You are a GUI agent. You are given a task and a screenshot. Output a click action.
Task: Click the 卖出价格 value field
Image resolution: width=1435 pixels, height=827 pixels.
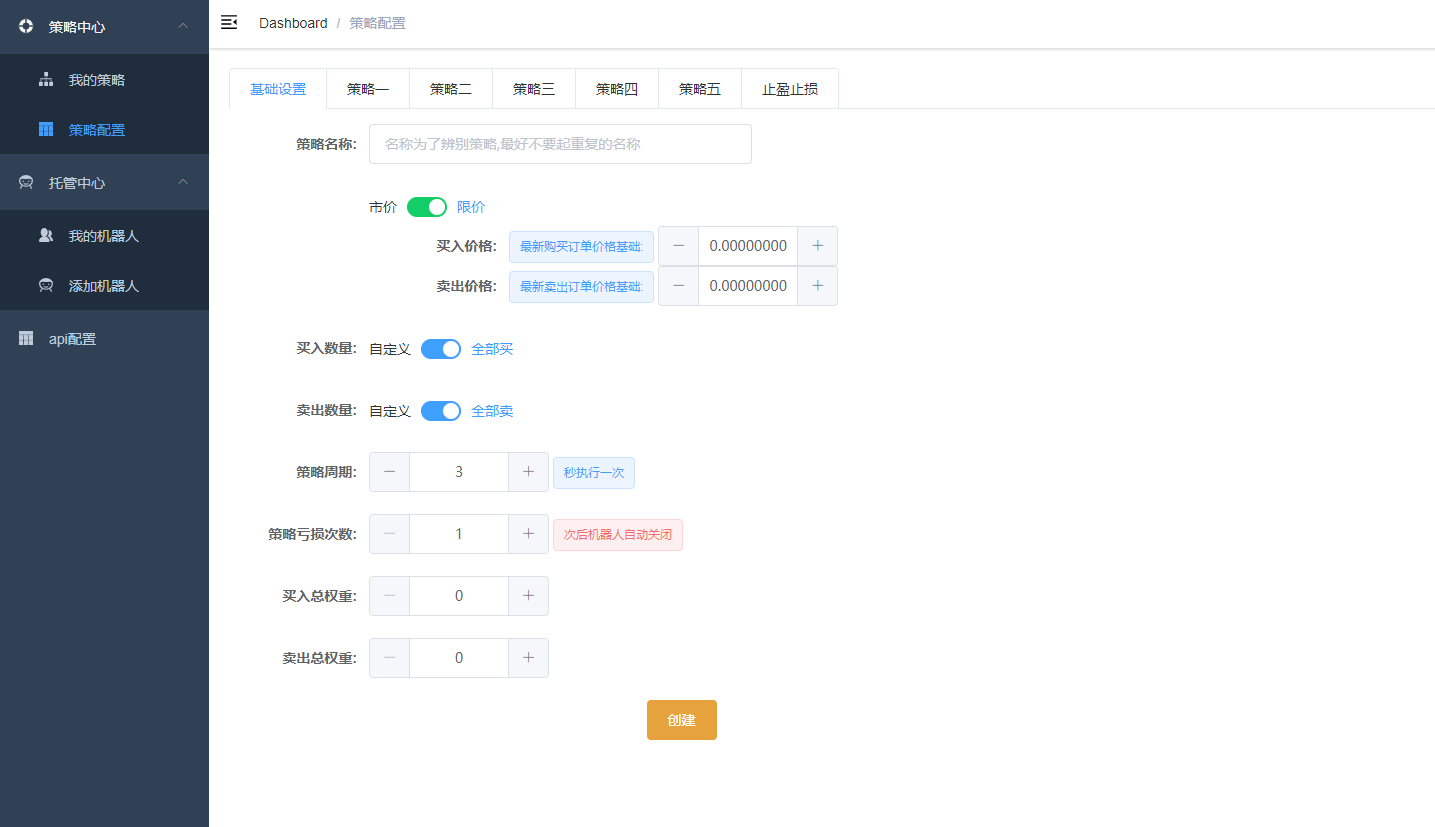(748, 286)
